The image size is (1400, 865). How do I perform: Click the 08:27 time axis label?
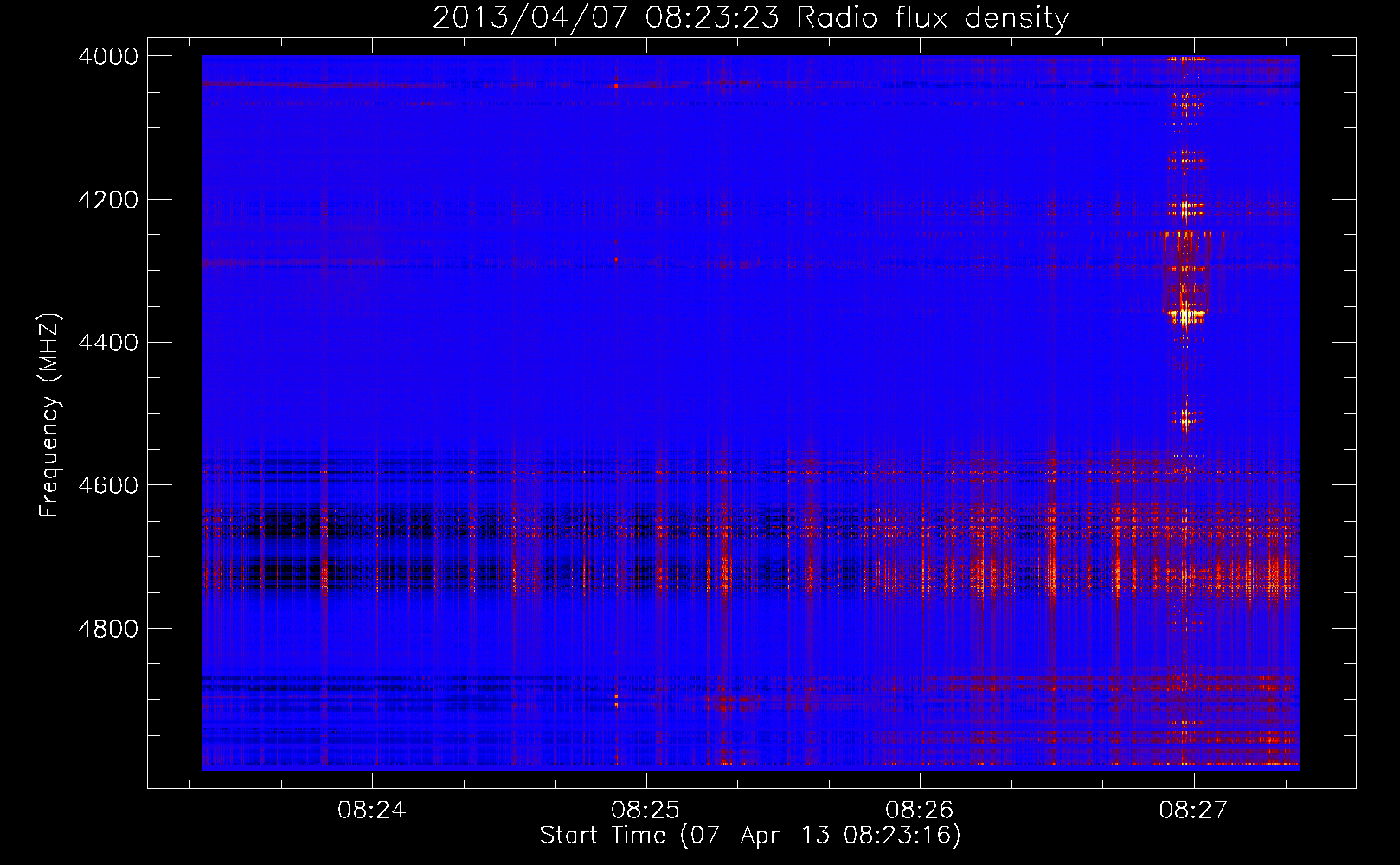click(1194, 811)
